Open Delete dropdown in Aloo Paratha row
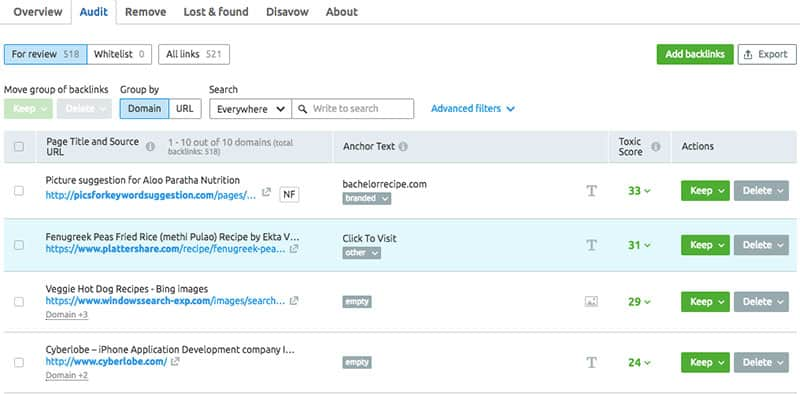This screenshot has width=800, height=394. (761, 190)
